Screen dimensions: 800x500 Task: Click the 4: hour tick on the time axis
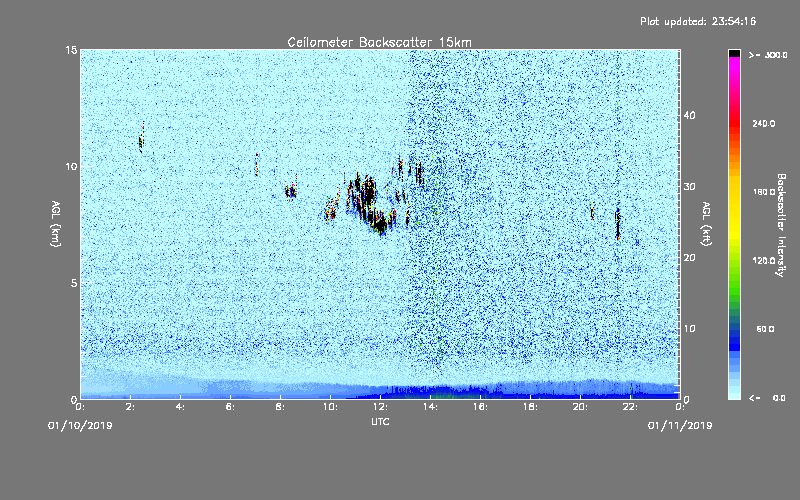181,407
